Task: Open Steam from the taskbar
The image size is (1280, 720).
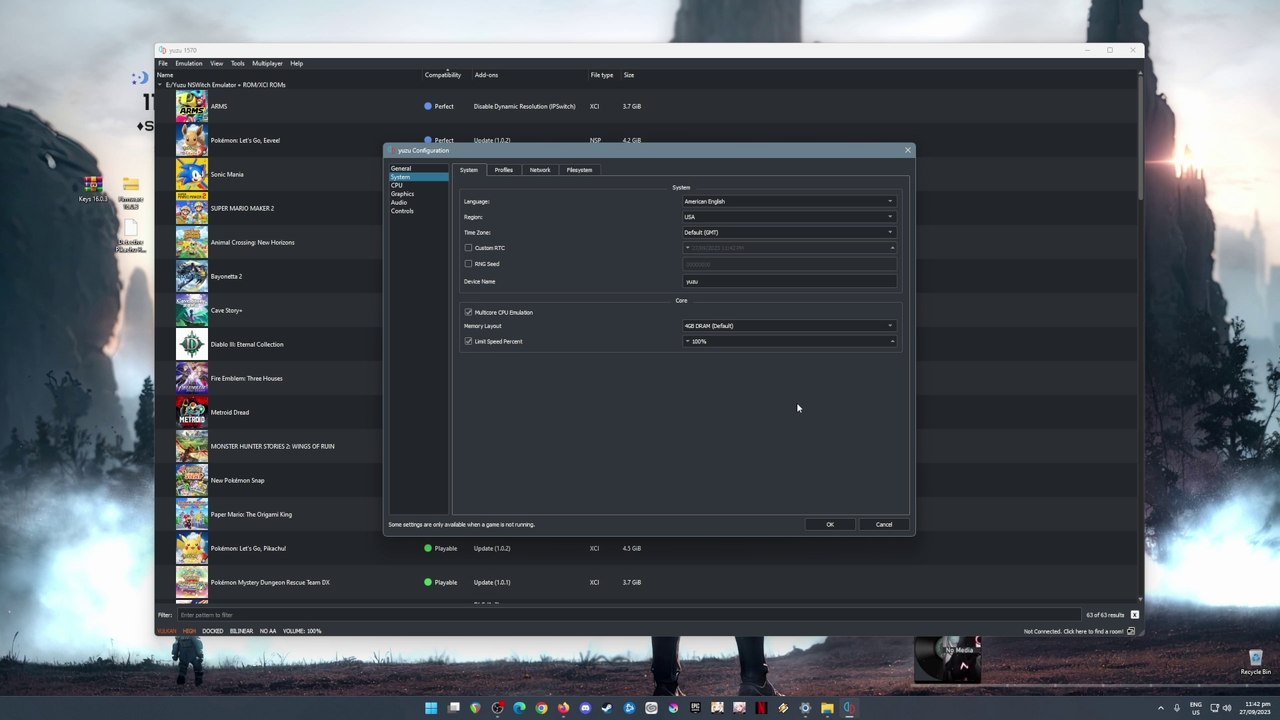Action: tap(607, 708)
